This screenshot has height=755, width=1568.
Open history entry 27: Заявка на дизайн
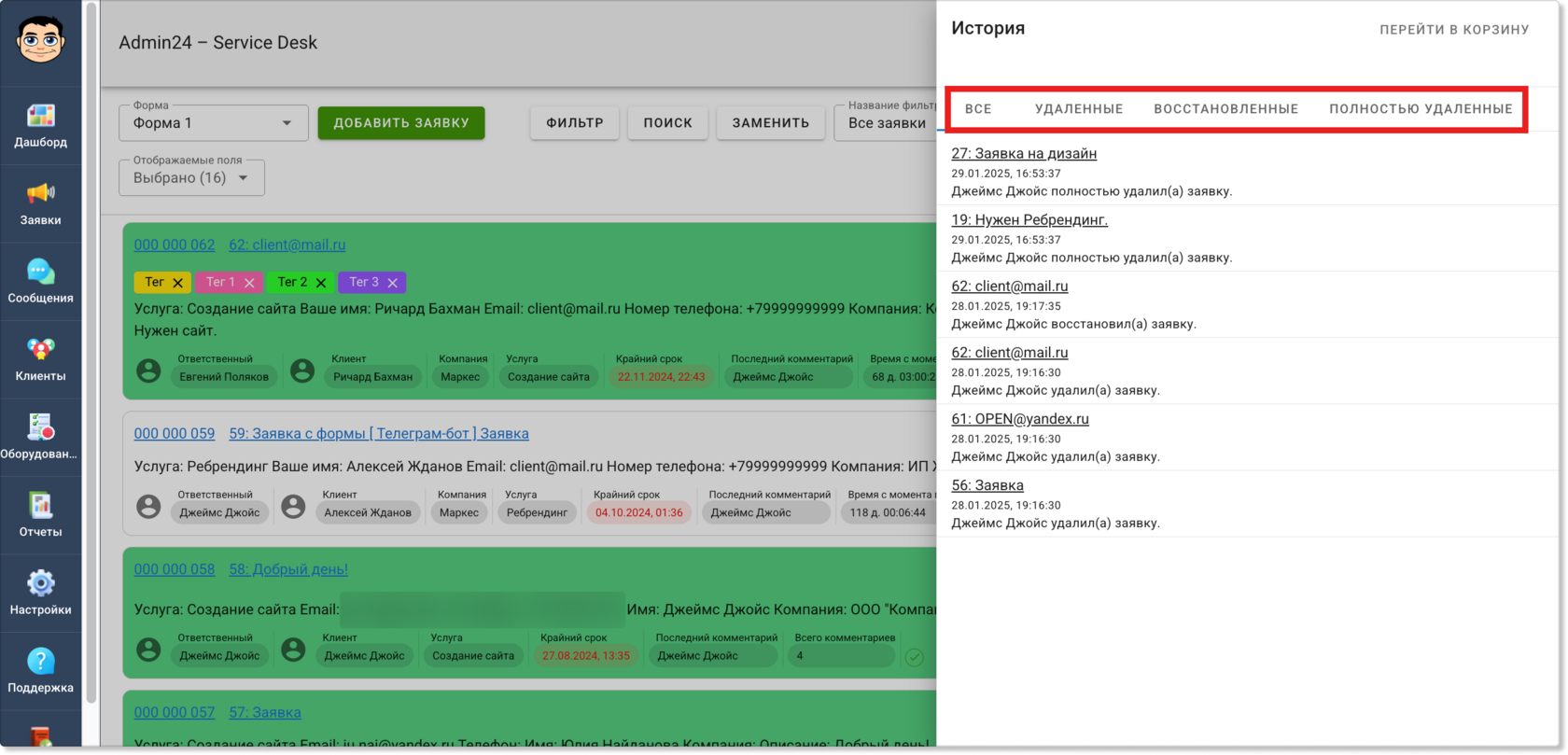click(1024, 153)
